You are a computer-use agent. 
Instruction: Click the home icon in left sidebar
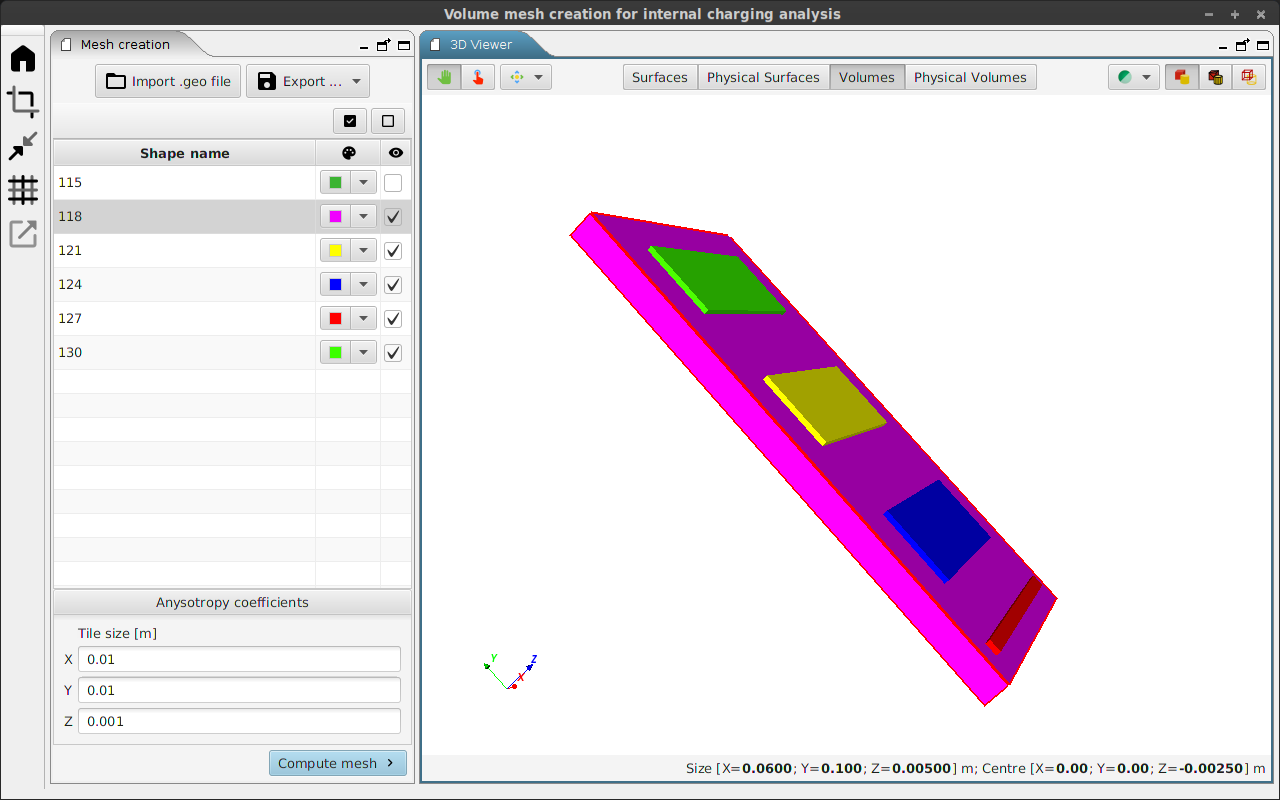coord(23,59)
